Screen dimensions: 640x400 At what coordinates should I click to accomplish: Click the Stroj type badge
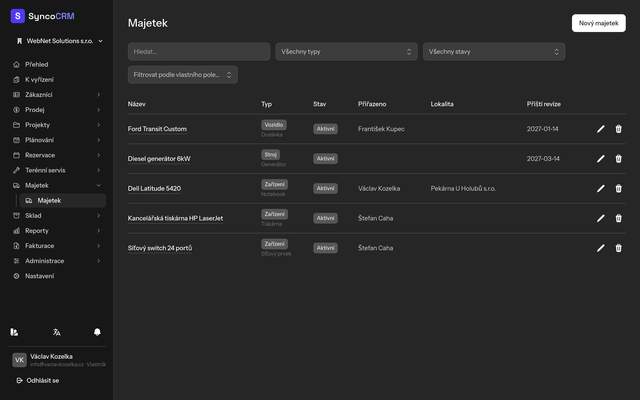click(271, 155)
